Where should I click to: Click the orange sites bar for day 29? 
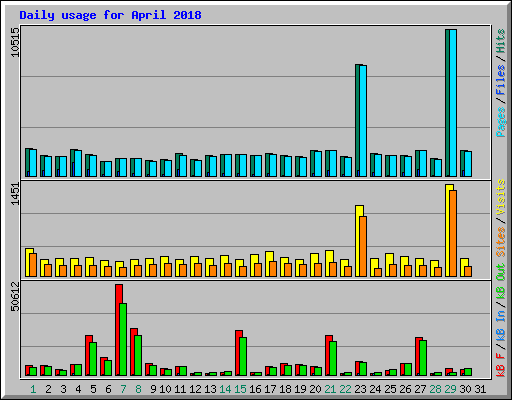[453, 233]
